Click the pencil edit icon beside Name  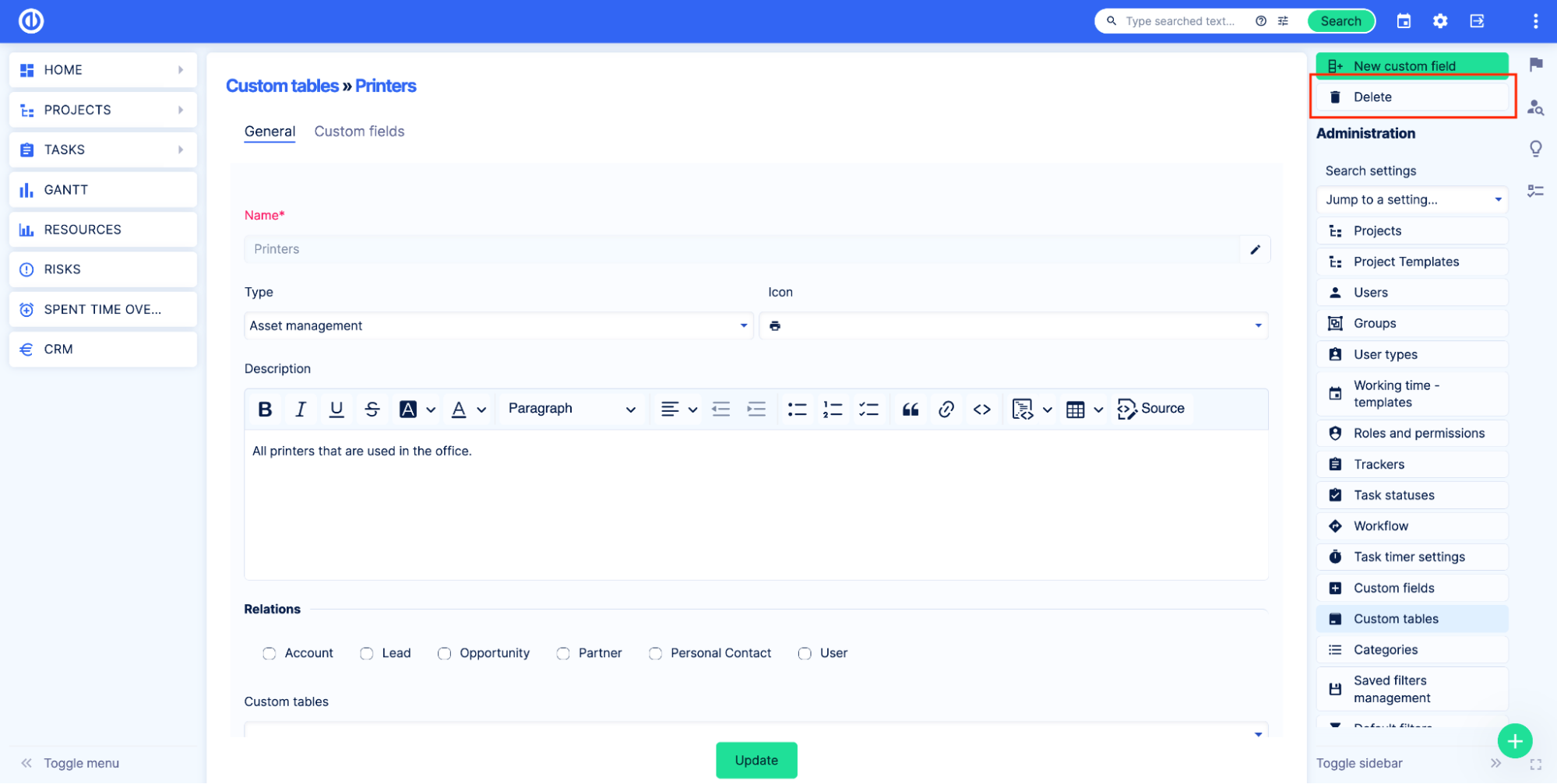[x=1255, y=249]
